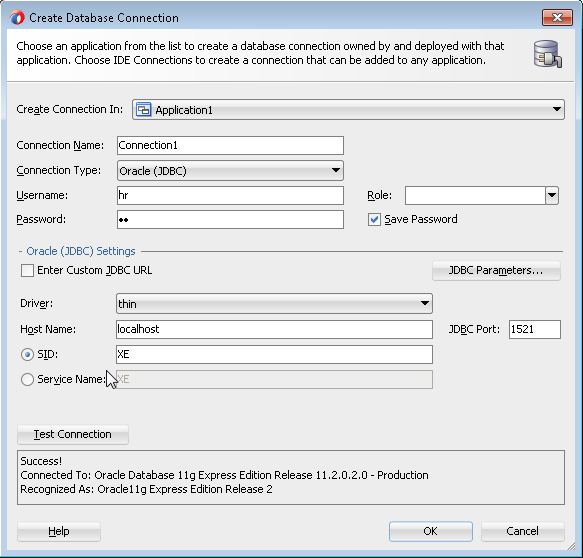Close the Create Database Connection dialog

click(x=557, y=17)
